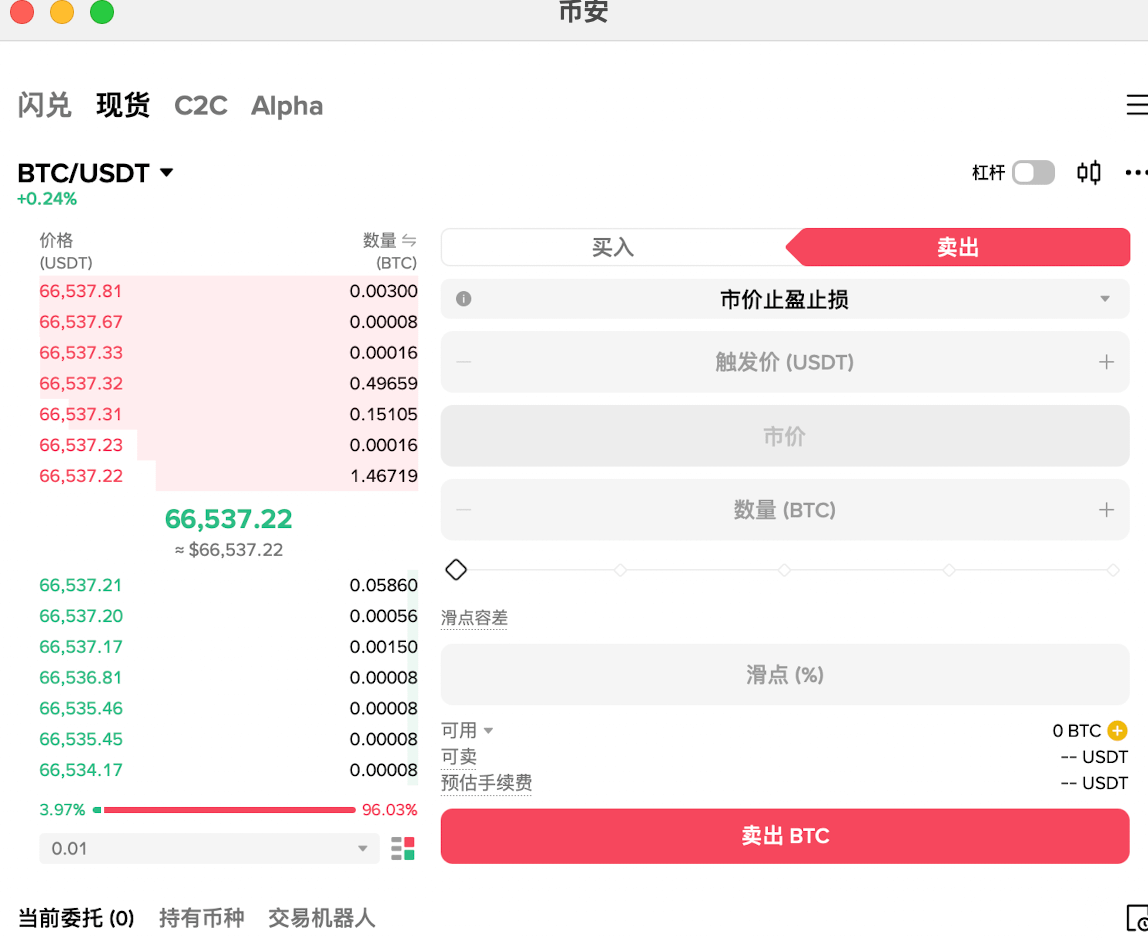Enable the 杠杆 leverage toggle

click(x=1034, y=172)
